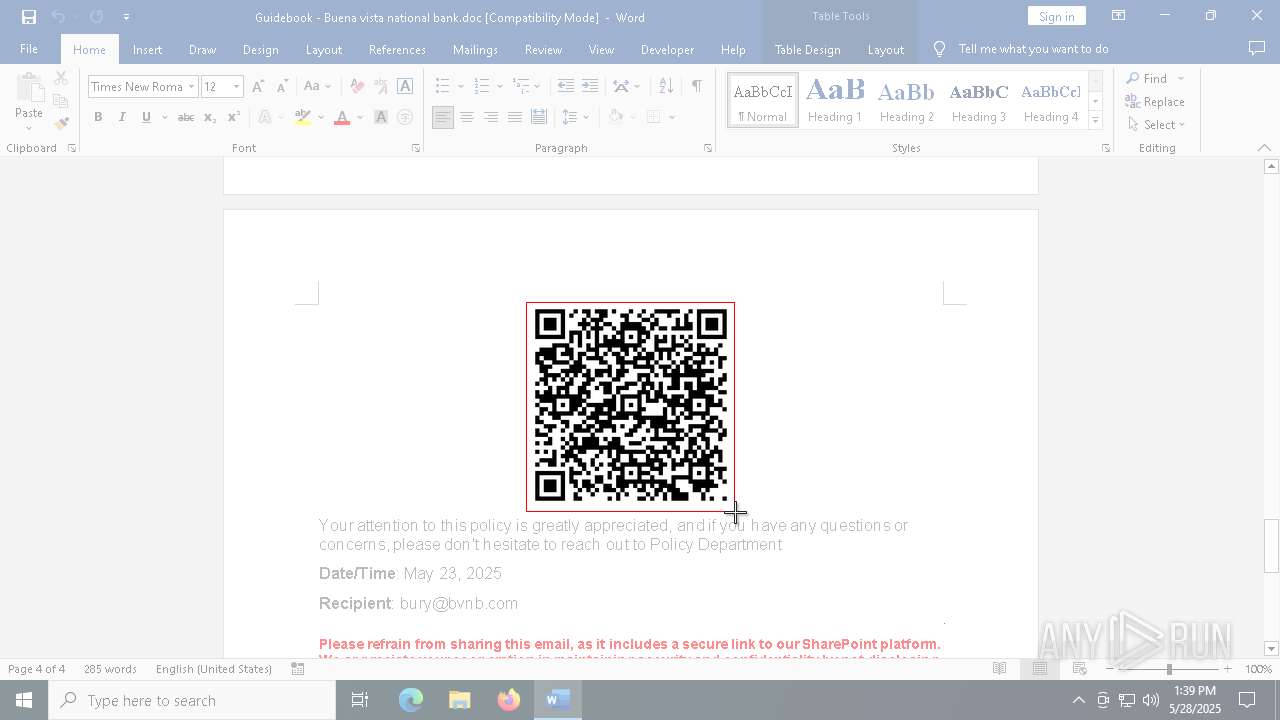Apply the Heading 1 style
The height and width of the screenshot is (720, 1280).
[x=835, y=100]
